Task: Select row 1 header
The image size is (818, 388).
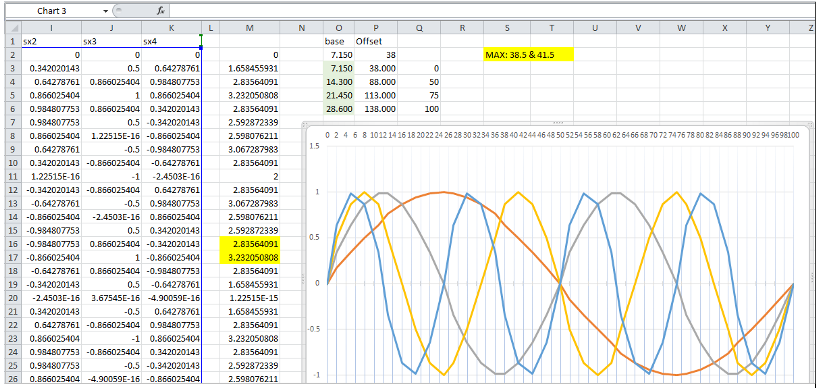Action: 13,41
